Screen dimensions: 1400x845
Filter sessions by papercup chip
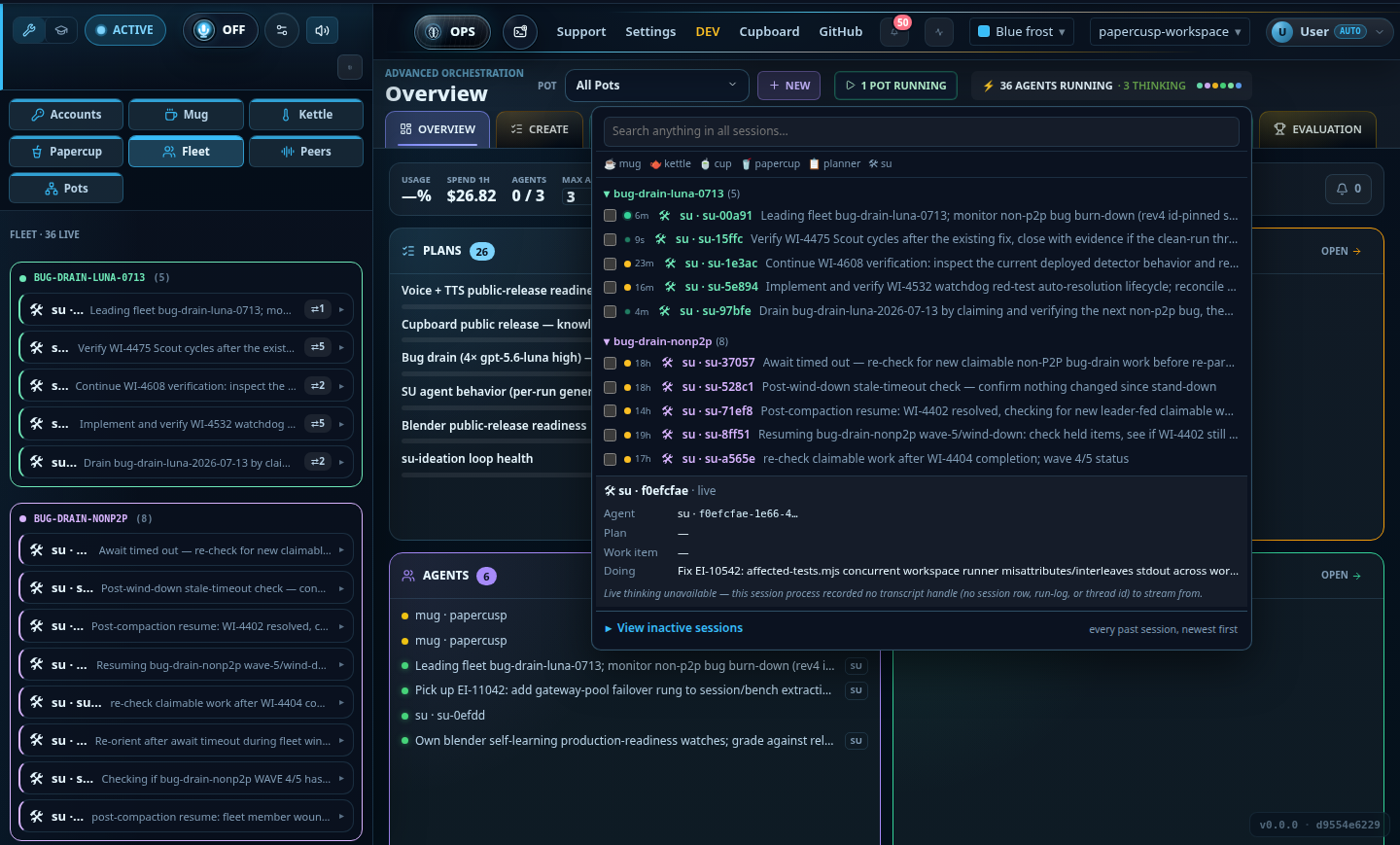tap(771, 164)
